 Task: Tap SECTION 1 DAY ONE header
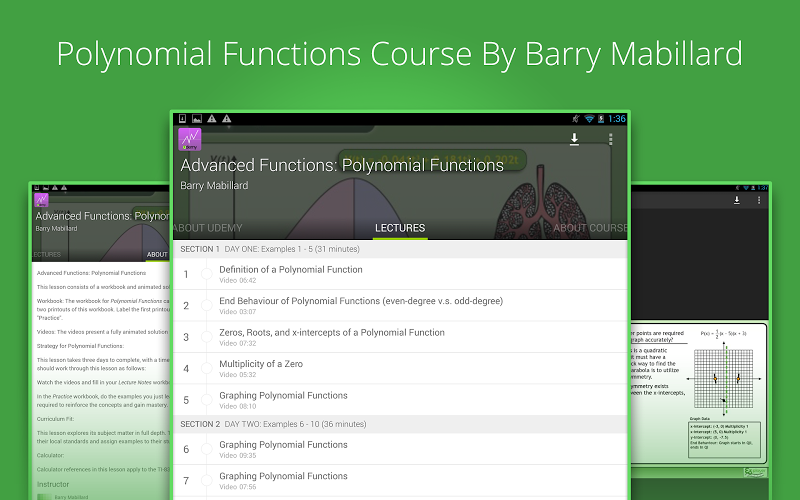(x=400, y=249)
